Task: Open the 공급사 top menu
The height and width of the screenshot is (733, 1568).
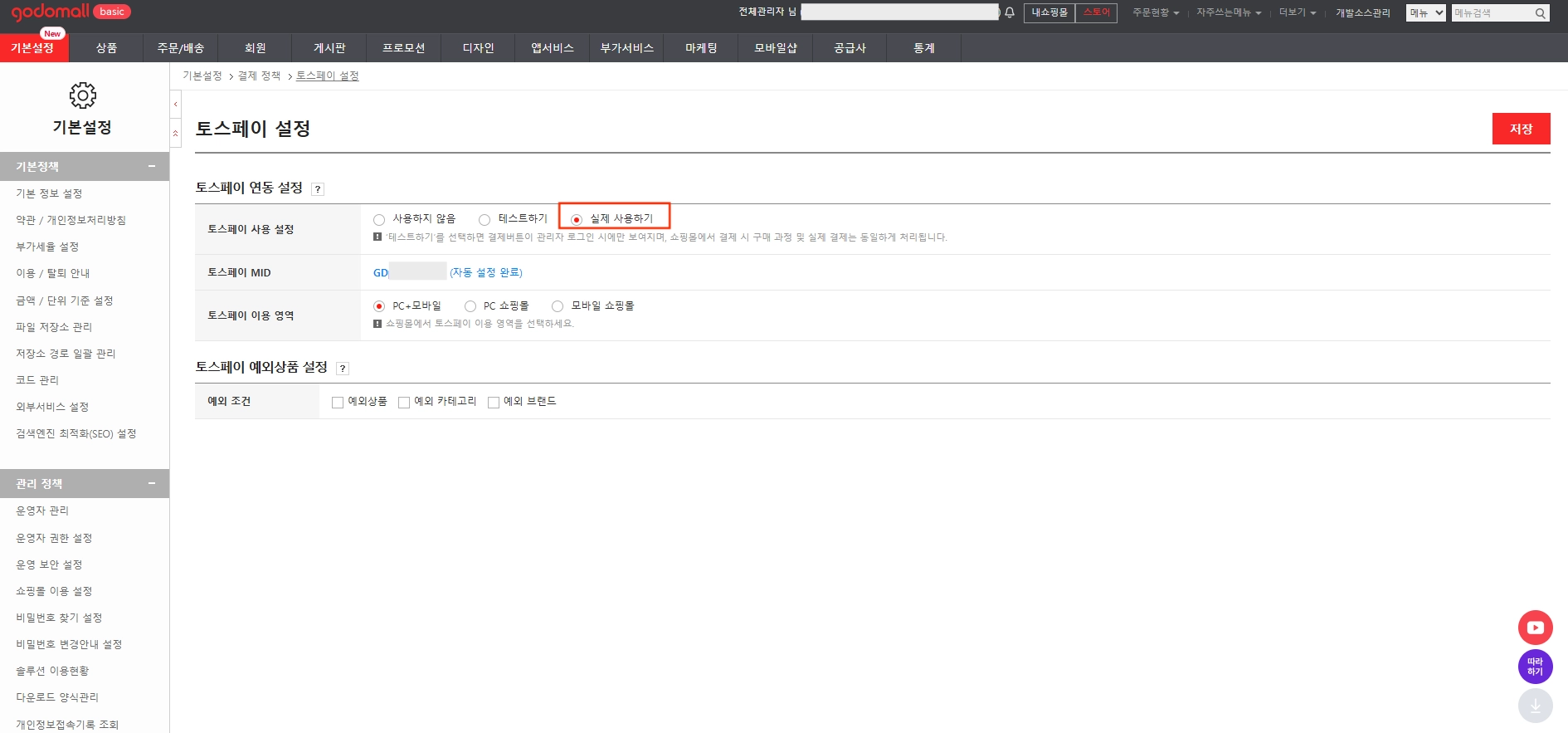Action: click(x=850, y=48)
